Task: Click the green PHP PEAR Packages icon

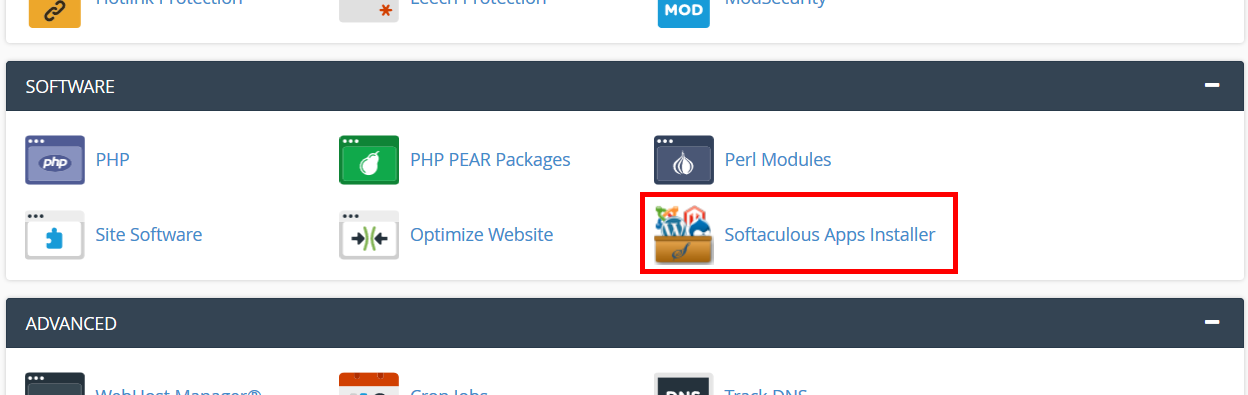Action: (369, 160)
